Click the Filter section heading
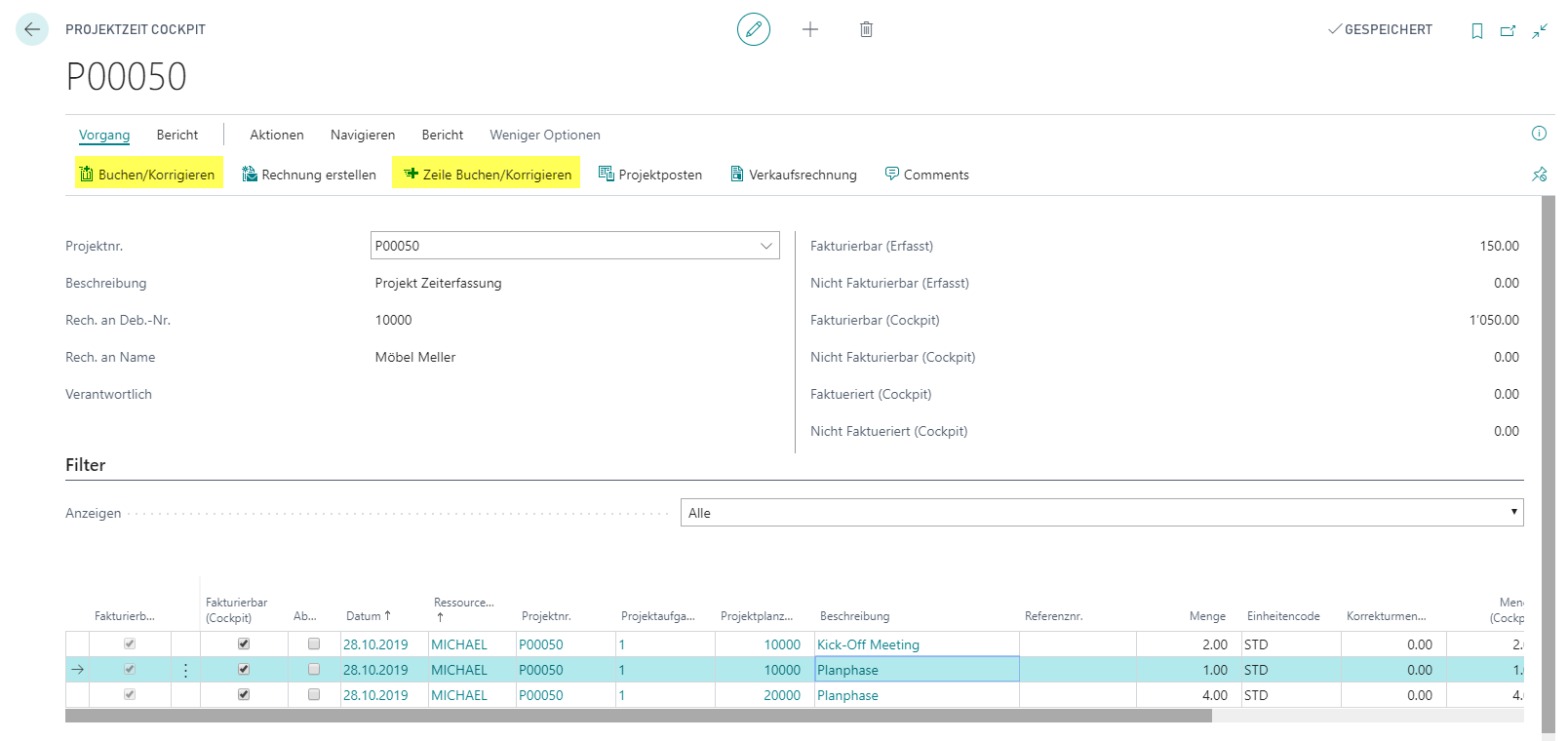This screenshot has height=741, width=1568. [x=86, y=465]
